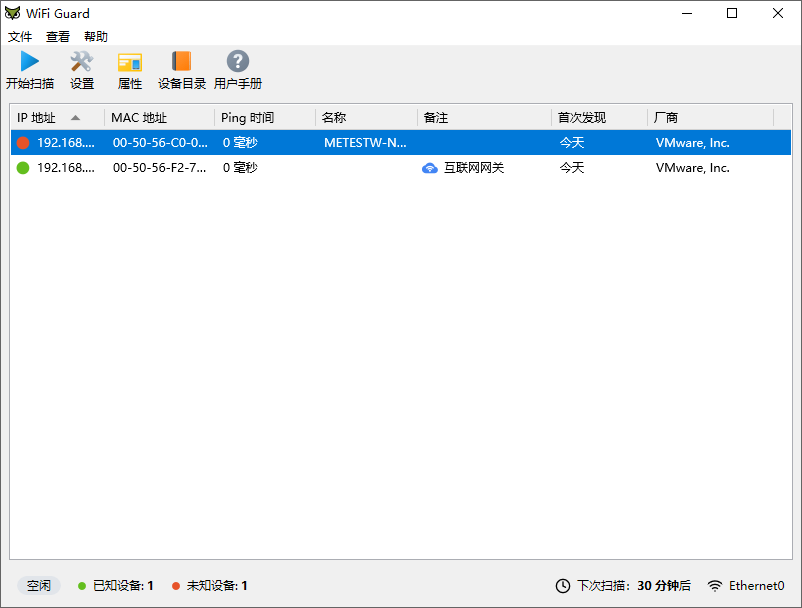The width and height of the screenshot is (802, 608).
Task: Maximize the WiFi Guard window
Action: 732,13
